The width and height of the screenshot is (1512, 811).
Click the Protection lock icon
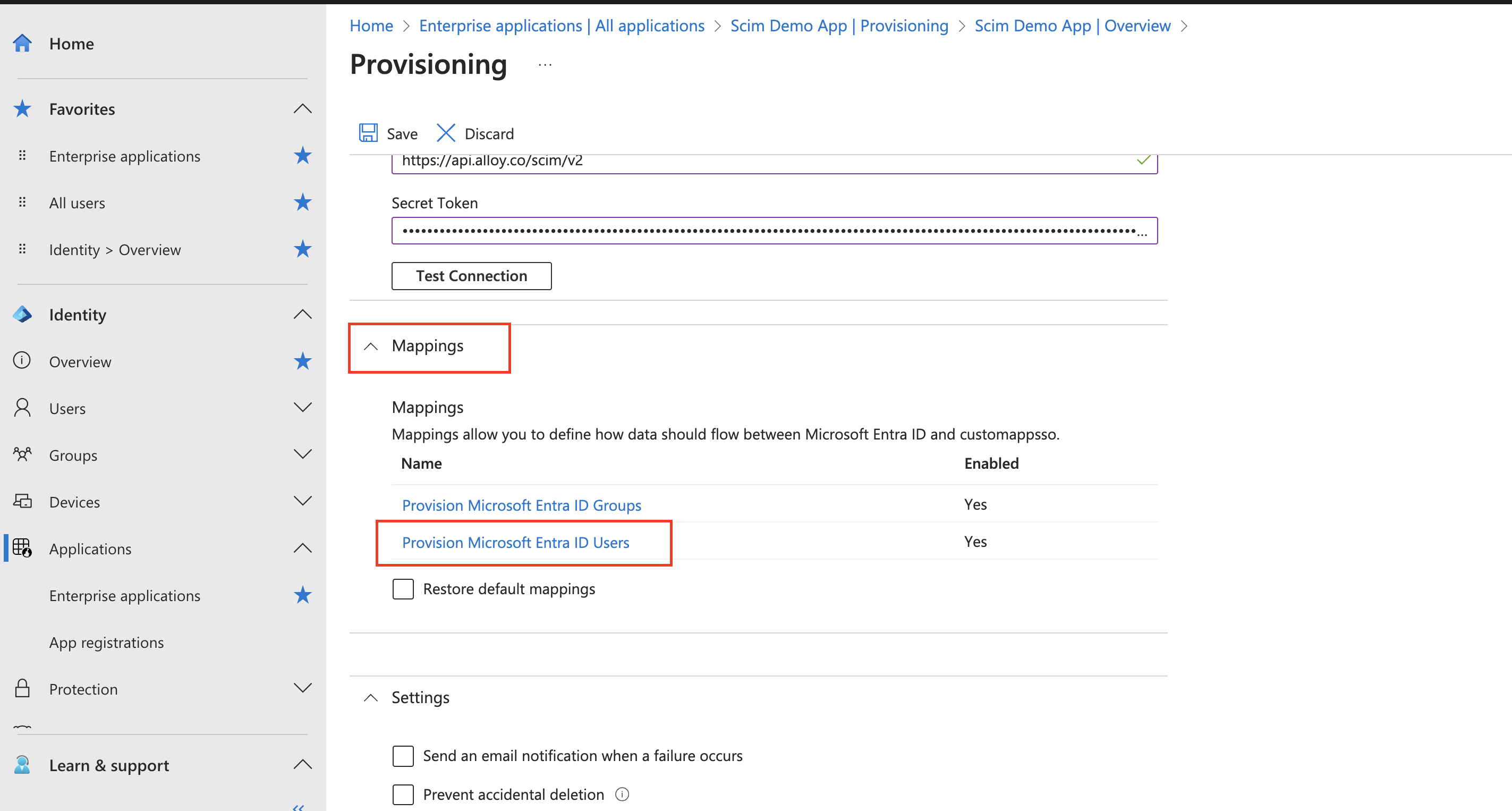tap(22, 688)
